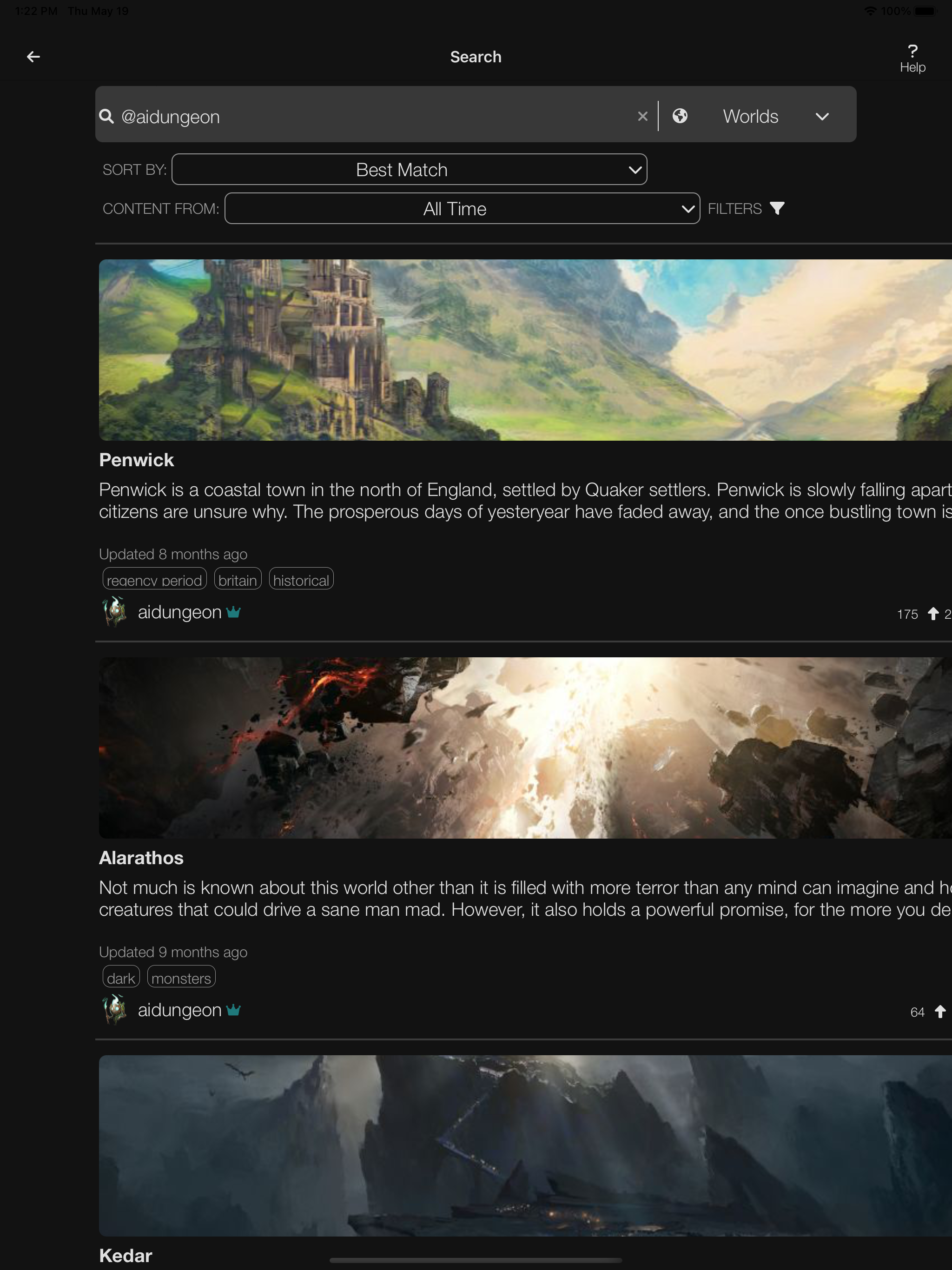Image resolution: width=952 pixels, height=1270 pixels.
Task: Upvote Alarathos with the arrow icon
Action: click(x=940, y=1012)
